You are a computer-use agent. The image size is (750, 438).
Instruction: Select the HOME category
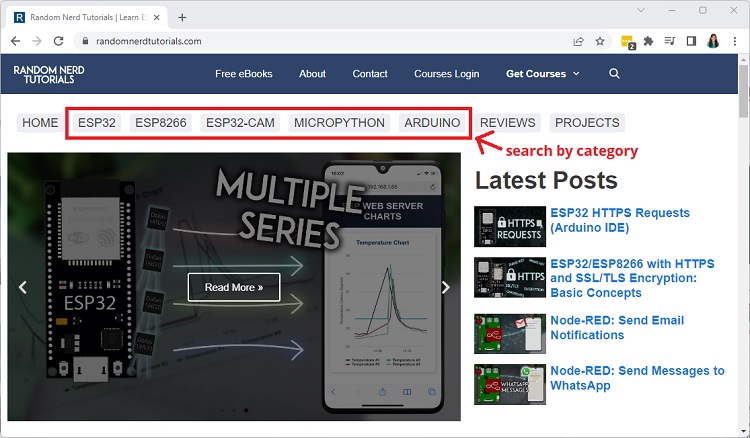click(40, 123)
